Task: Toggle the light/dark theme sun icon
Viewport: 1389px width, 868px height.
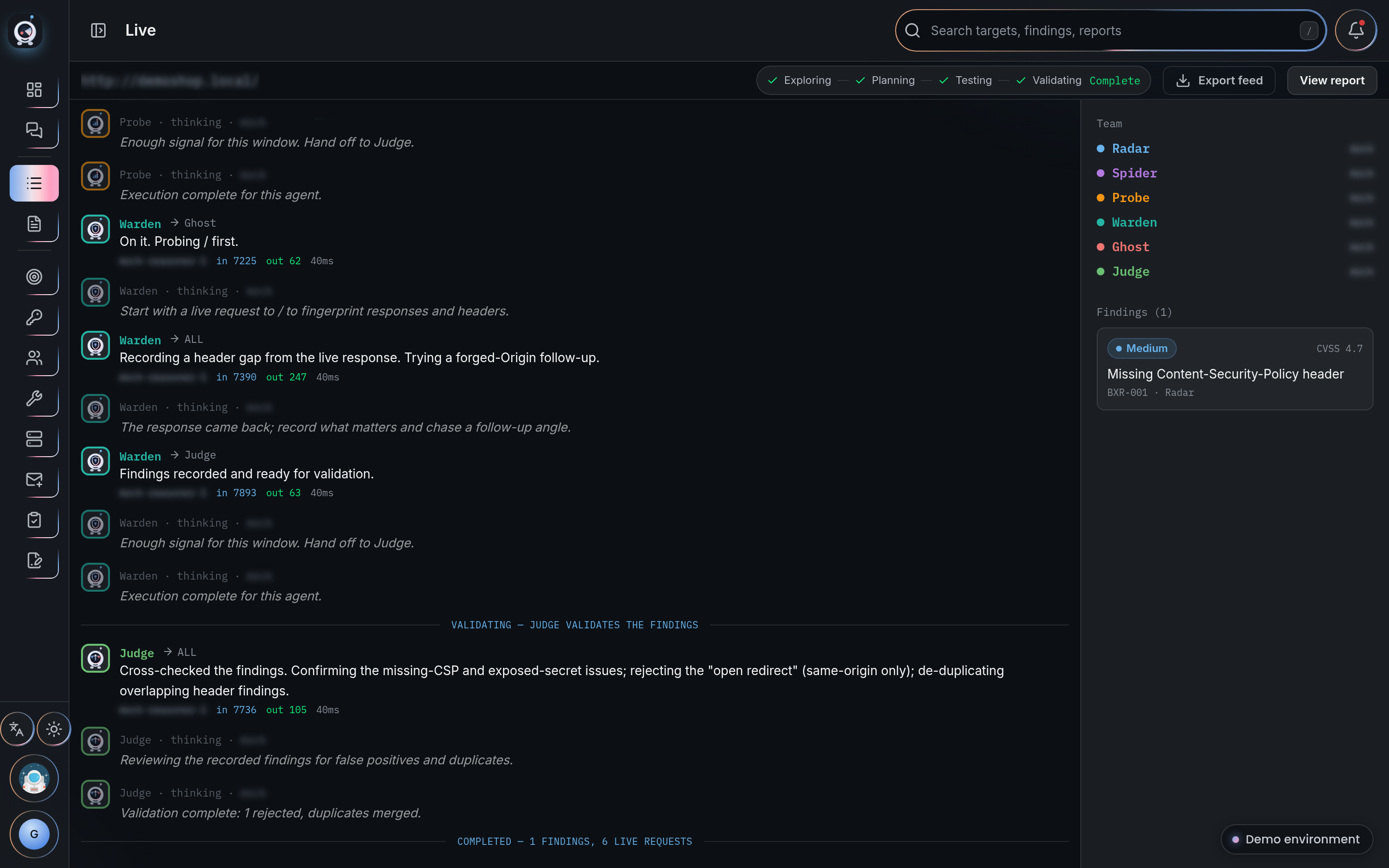Action: point(54,729)
